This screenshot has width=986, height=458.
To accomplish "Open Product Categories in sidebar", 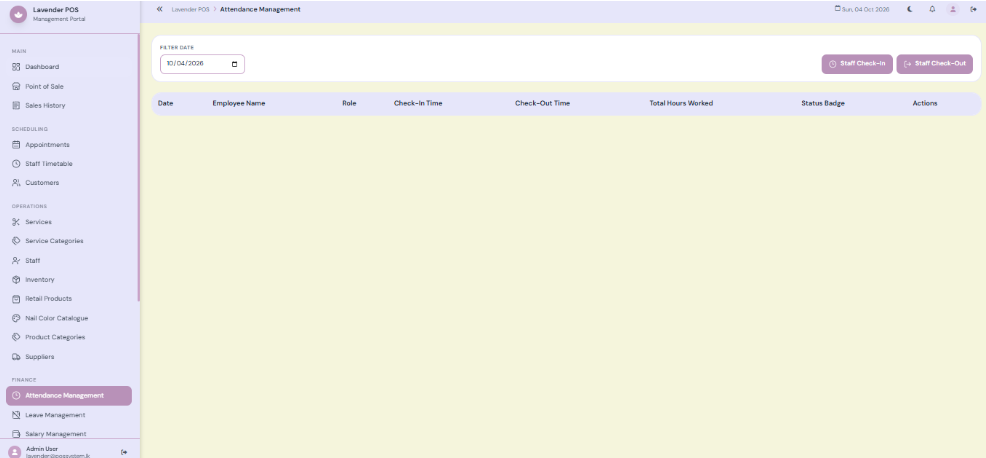I will point(69,337).
